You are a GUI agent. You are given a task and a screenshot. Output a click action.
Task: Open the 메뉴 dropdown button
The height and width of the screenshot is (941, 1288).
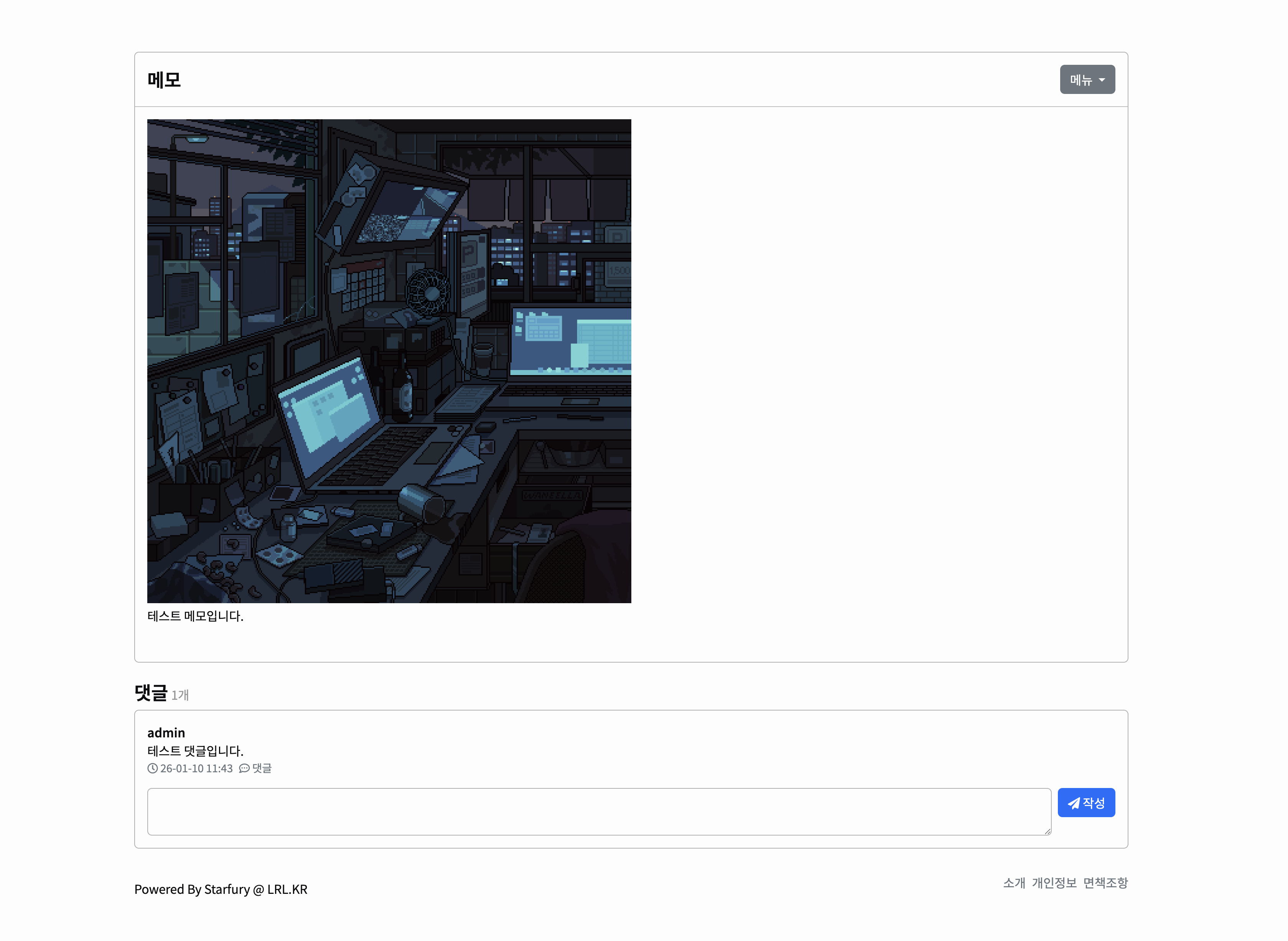point(1086,80)
